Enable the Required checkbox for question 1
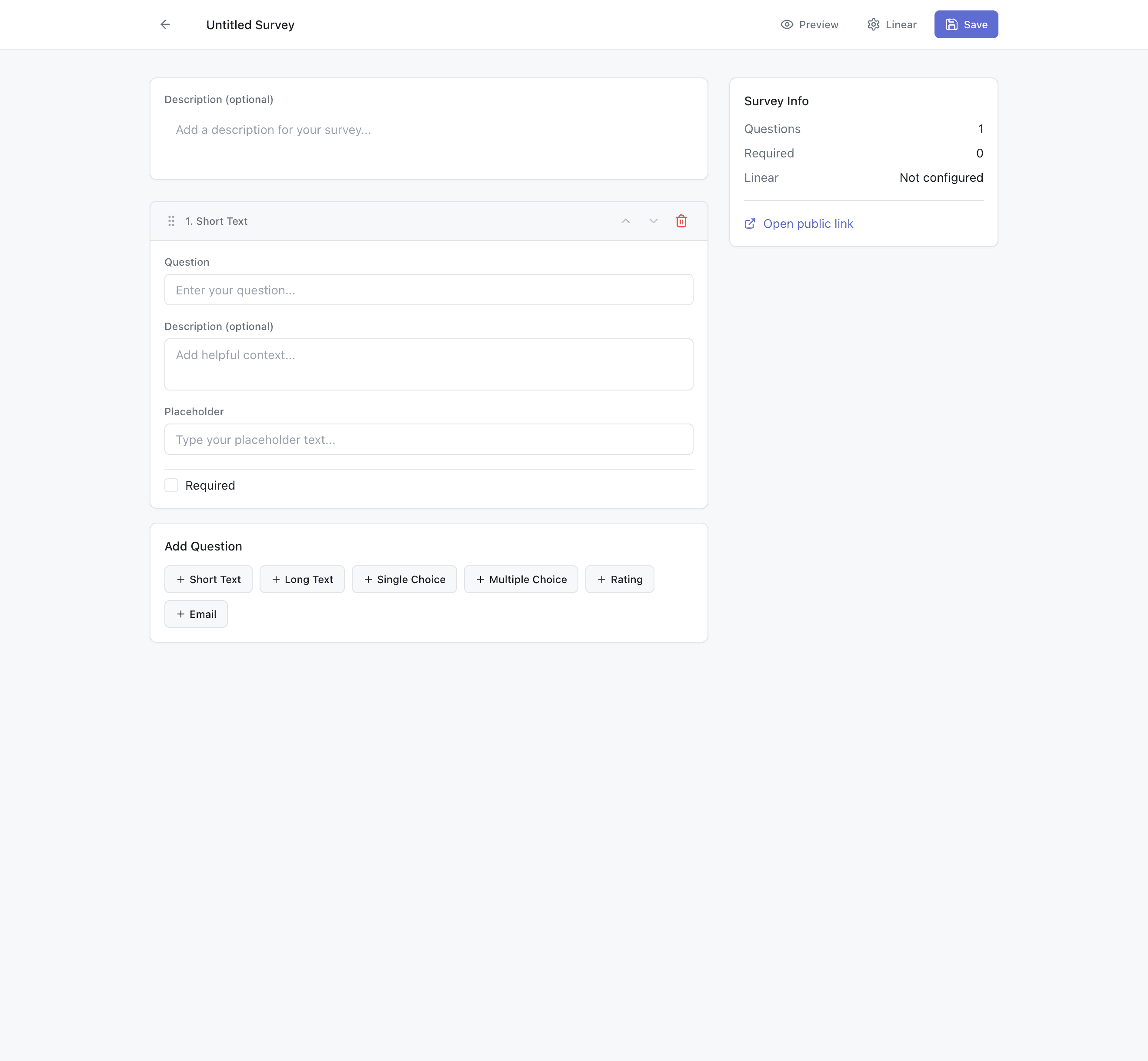 pyautogui.click(x=171, y=485)
